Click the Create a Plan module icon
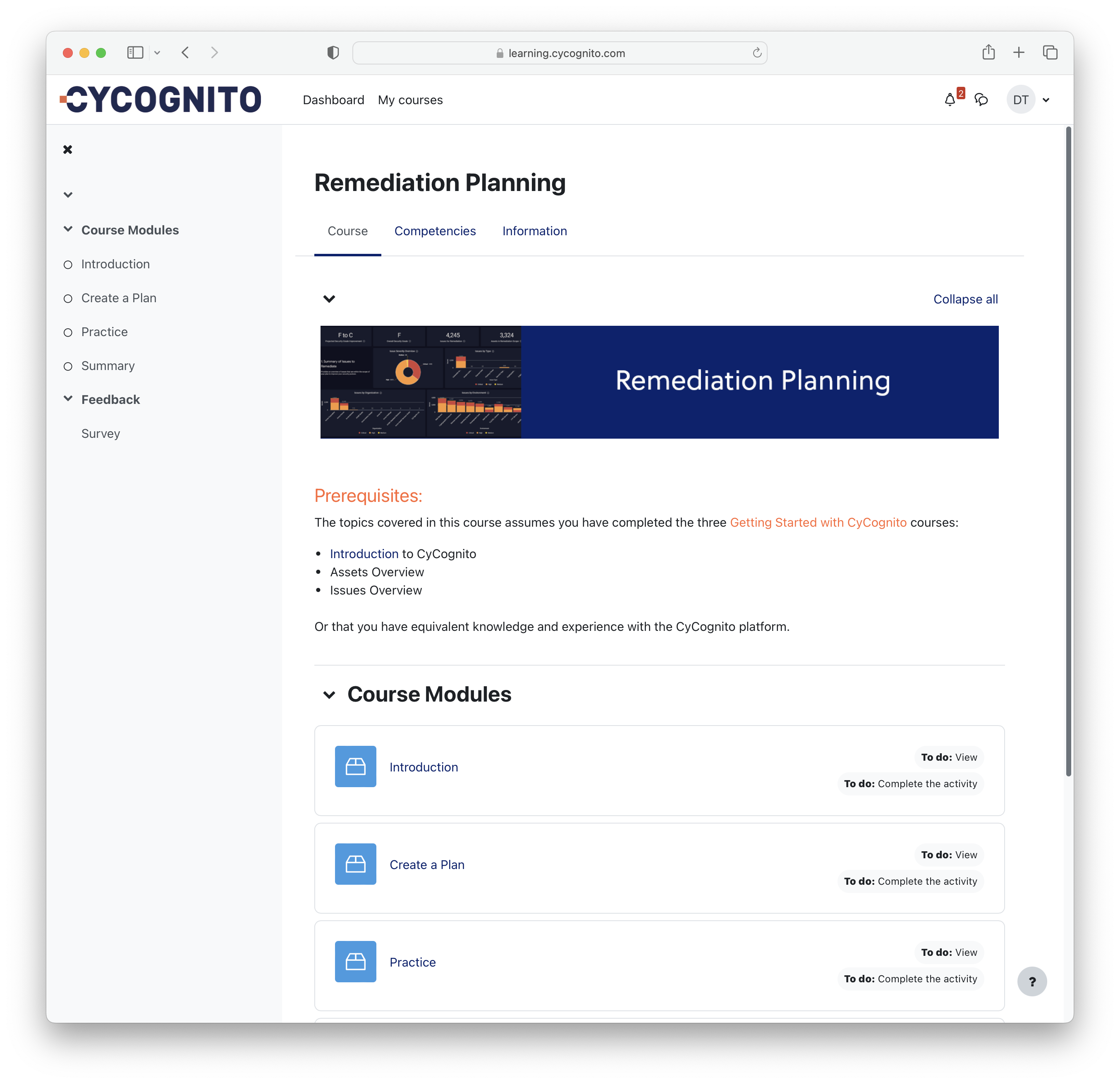This screenshot has width=1120, height=1084. (355, 864)
